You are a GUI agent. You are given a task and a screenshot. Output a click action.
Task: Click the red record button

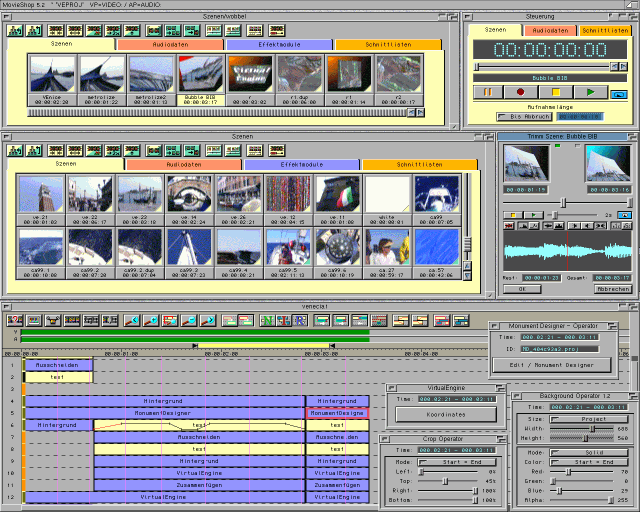(x=520, y=92)
